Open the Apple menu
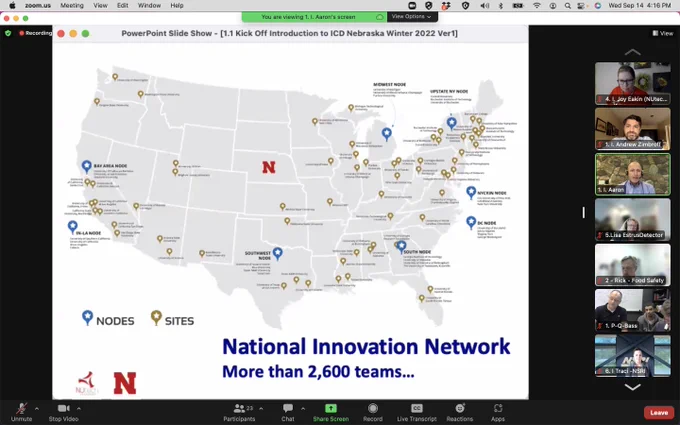The height and width of the screenshot is (425, 680). pos(12,5)
